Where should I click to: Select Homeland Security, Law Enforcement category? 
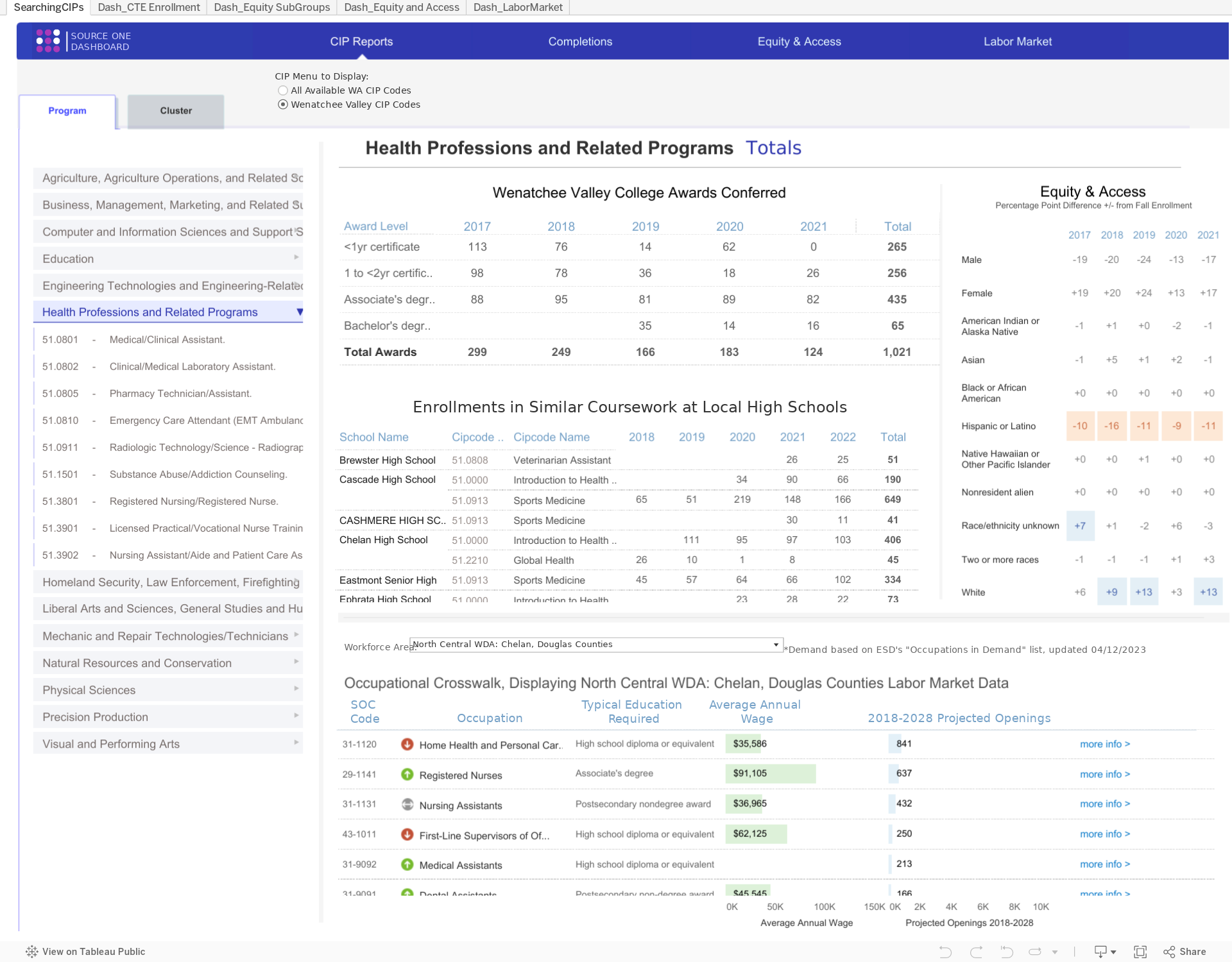(168, 582)
